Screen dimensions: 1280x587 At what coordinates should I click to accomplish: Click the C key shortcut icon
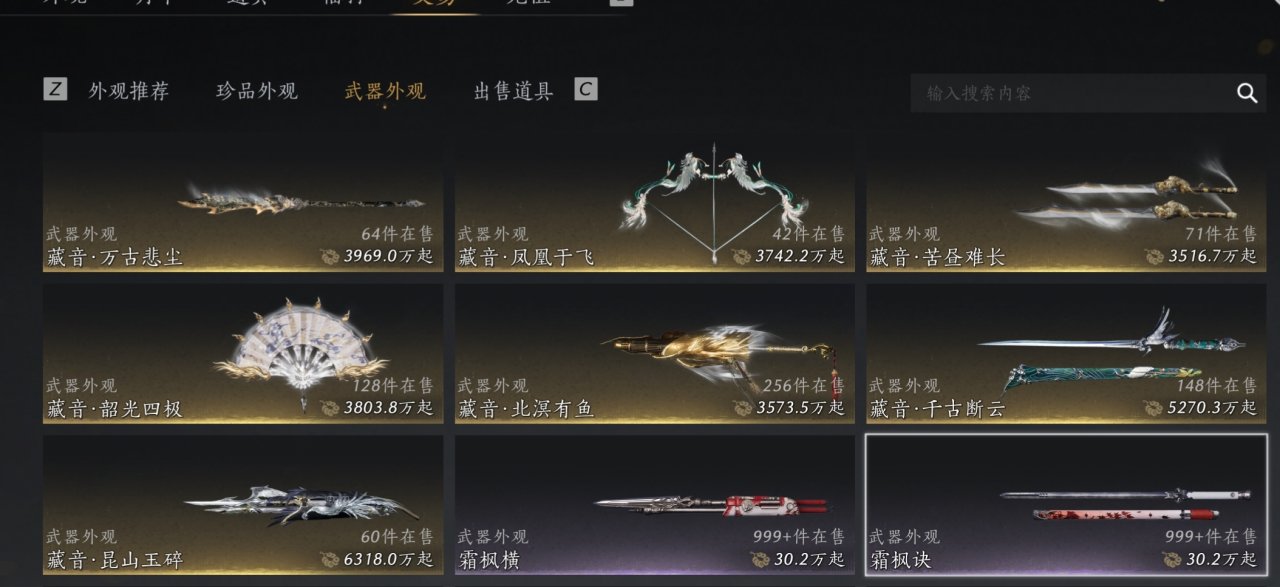586,89
